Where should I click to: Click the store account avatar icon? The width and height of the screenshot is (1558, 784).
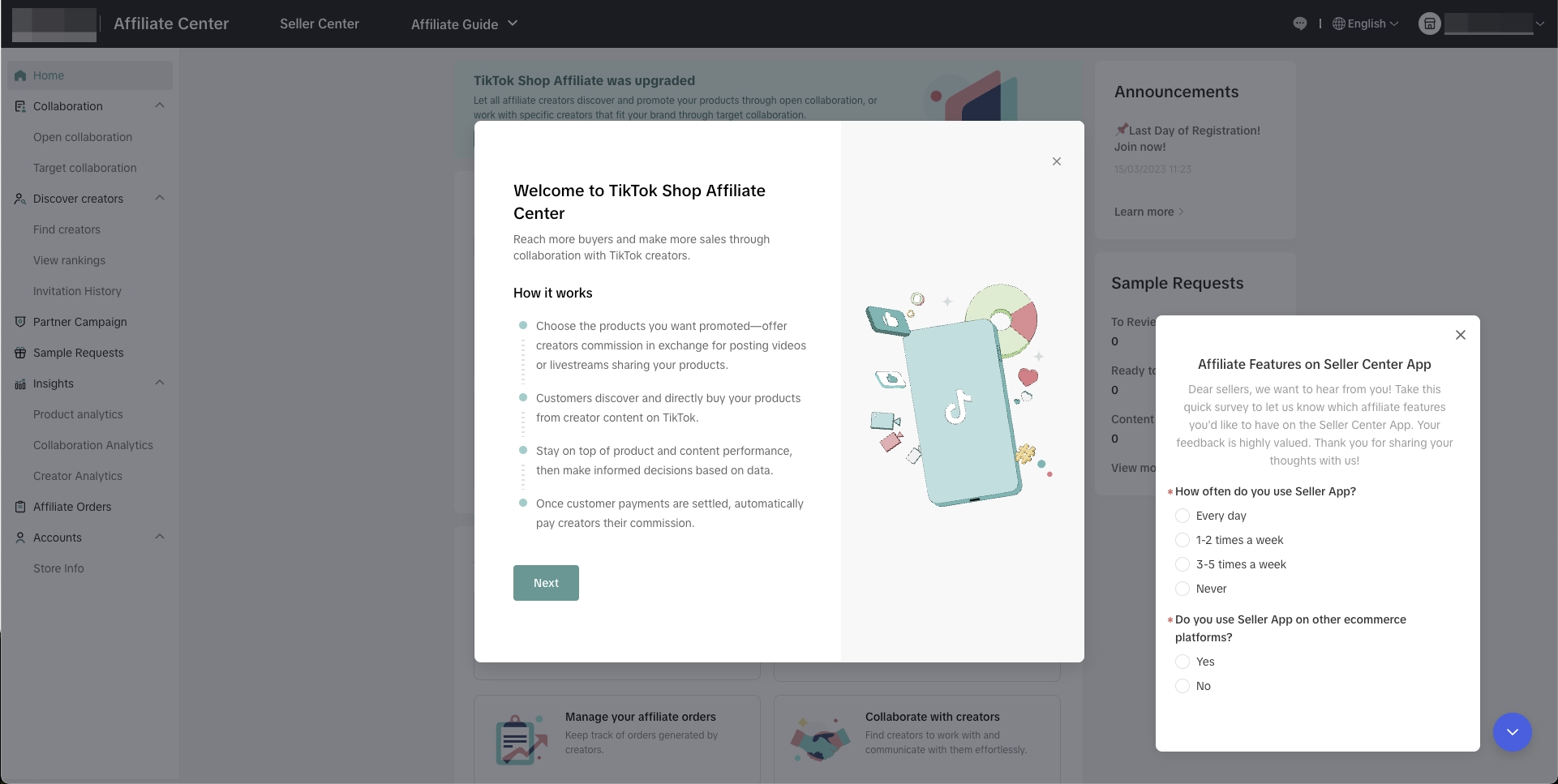(x=1429, y=24)
